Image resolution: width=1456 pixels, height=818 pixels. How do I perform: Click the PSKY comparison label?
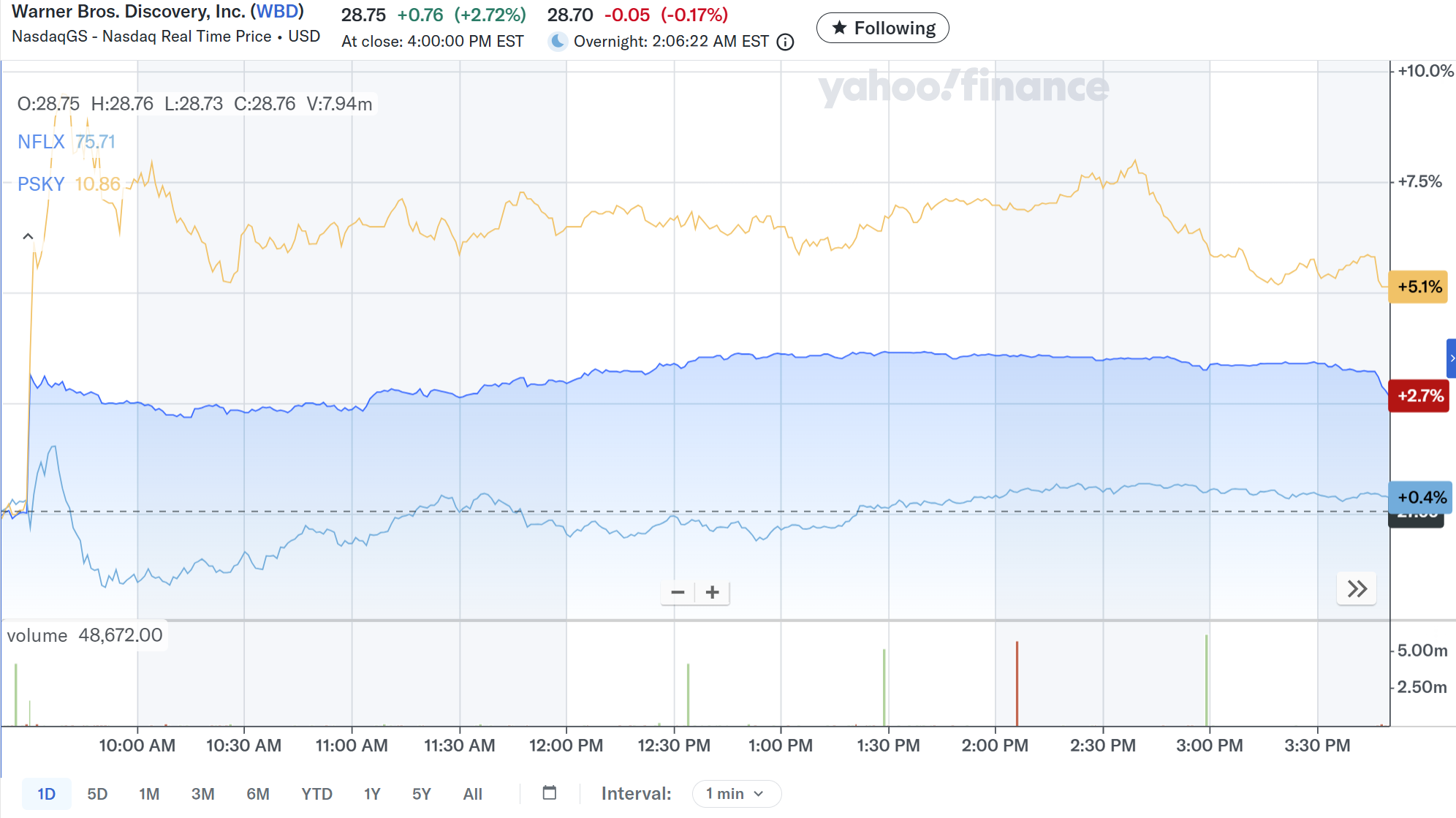click(x=41, y=184)
